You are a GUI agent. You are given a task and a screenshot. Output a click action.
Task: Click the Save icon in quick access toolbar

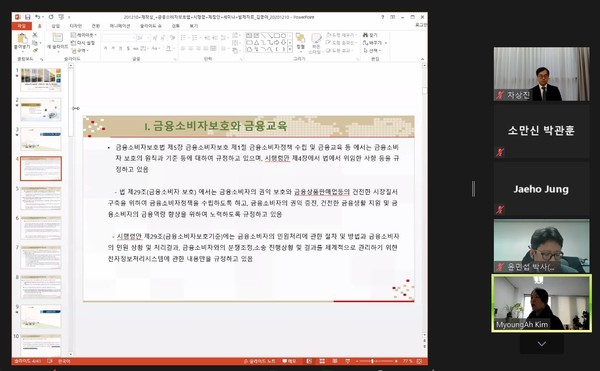coord(28,17)
